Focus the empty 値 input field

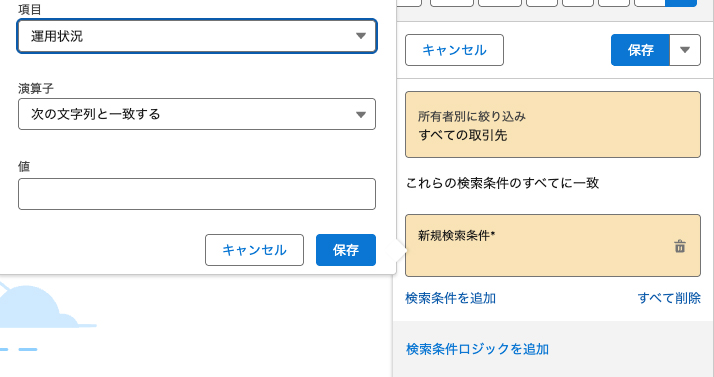pos(197,194)
